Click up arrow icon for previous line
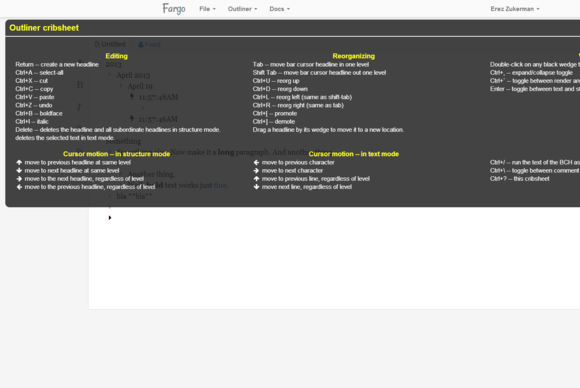 point(256,178)
